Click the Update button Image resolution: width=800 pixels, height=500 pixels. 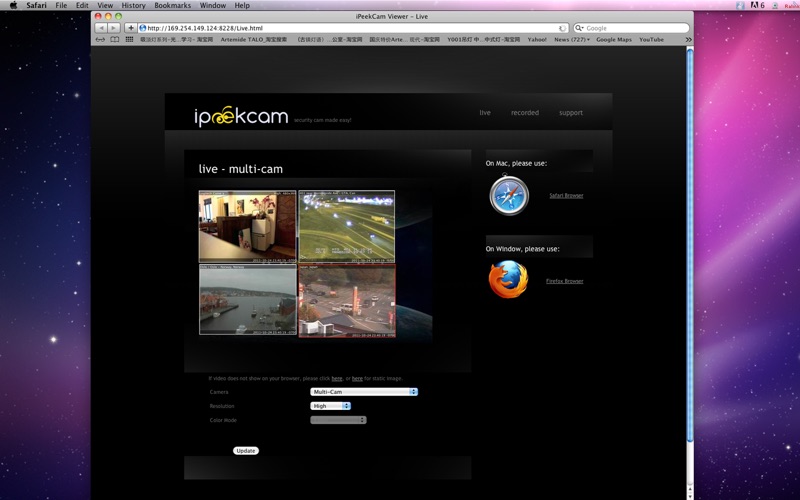coord(246,451)
